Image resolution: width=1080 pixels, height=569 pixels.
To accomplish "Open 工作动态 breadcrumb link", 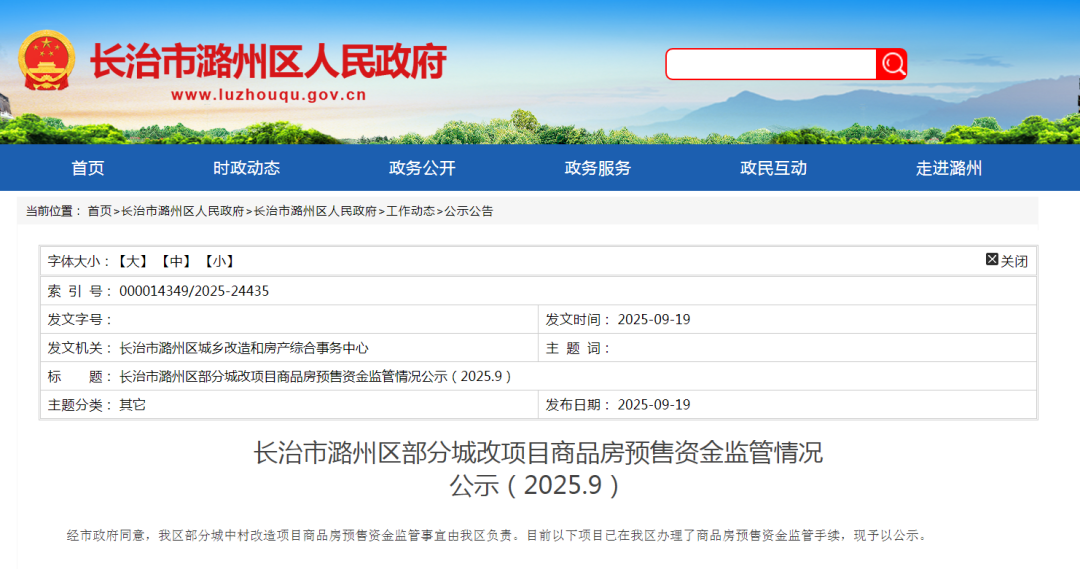I will click(x=410, y=211).
